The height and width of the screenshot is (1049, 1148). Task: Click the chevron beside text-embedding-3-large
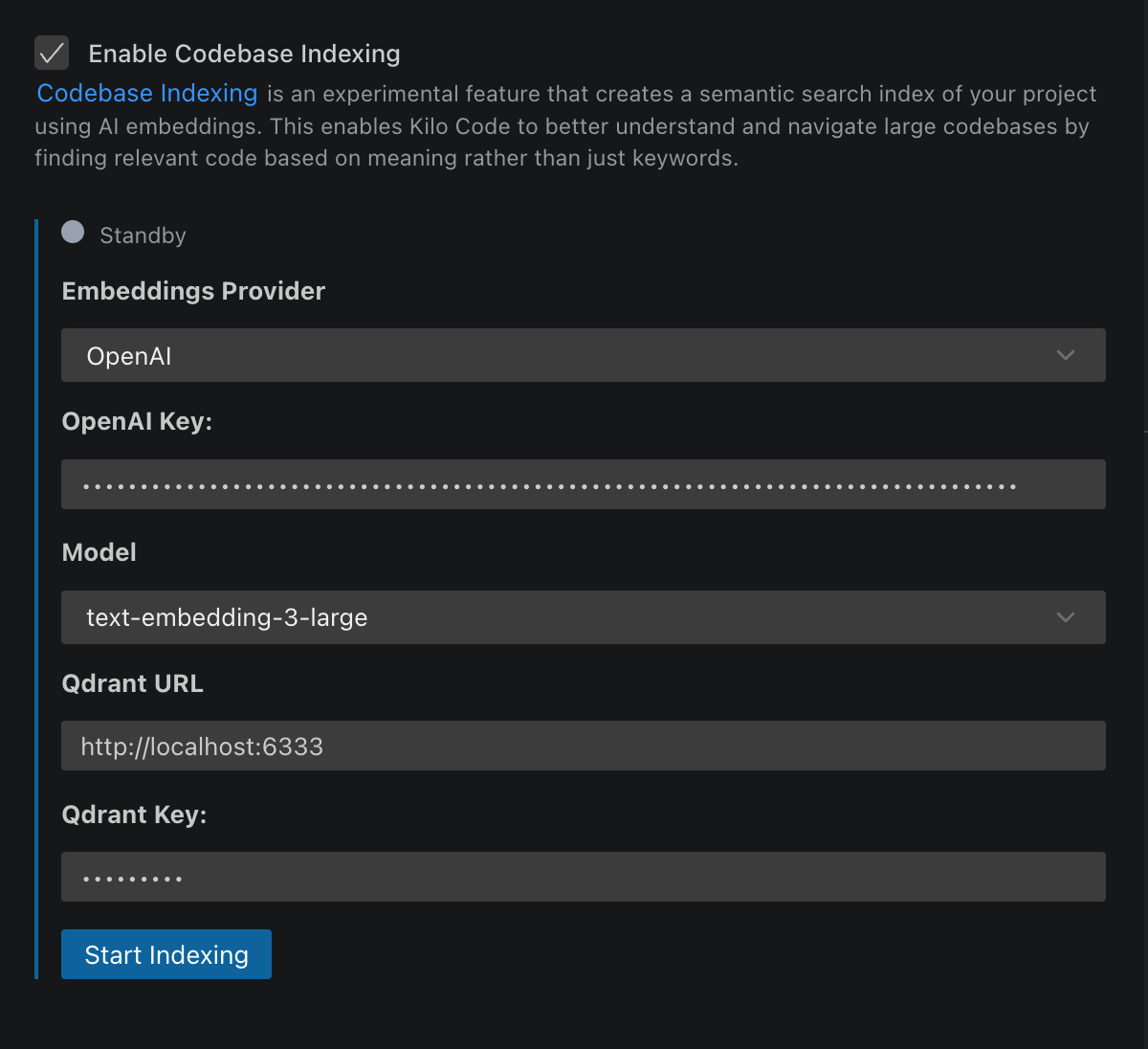(x=1065, y=617)
